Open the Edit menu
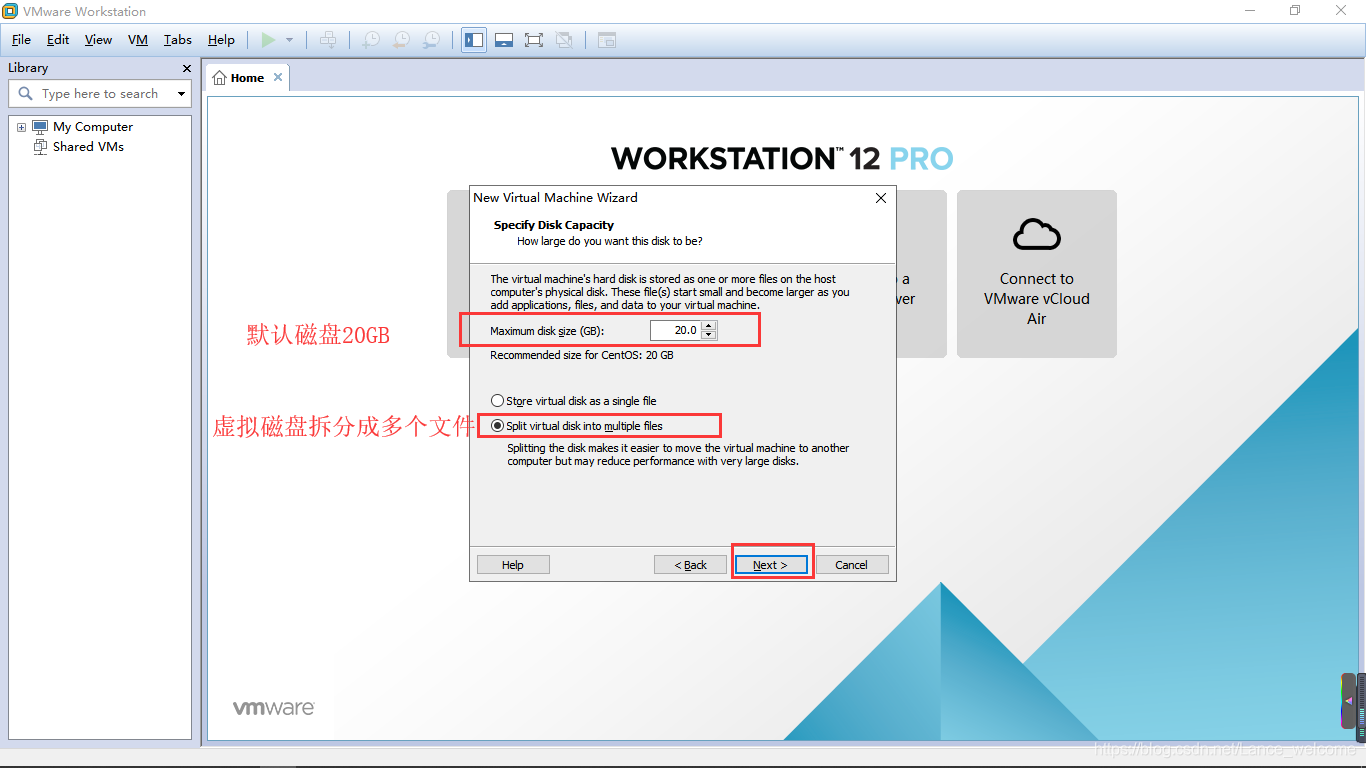The height and width of the screenshot is (768, 1366). click(x=58, y=40)
